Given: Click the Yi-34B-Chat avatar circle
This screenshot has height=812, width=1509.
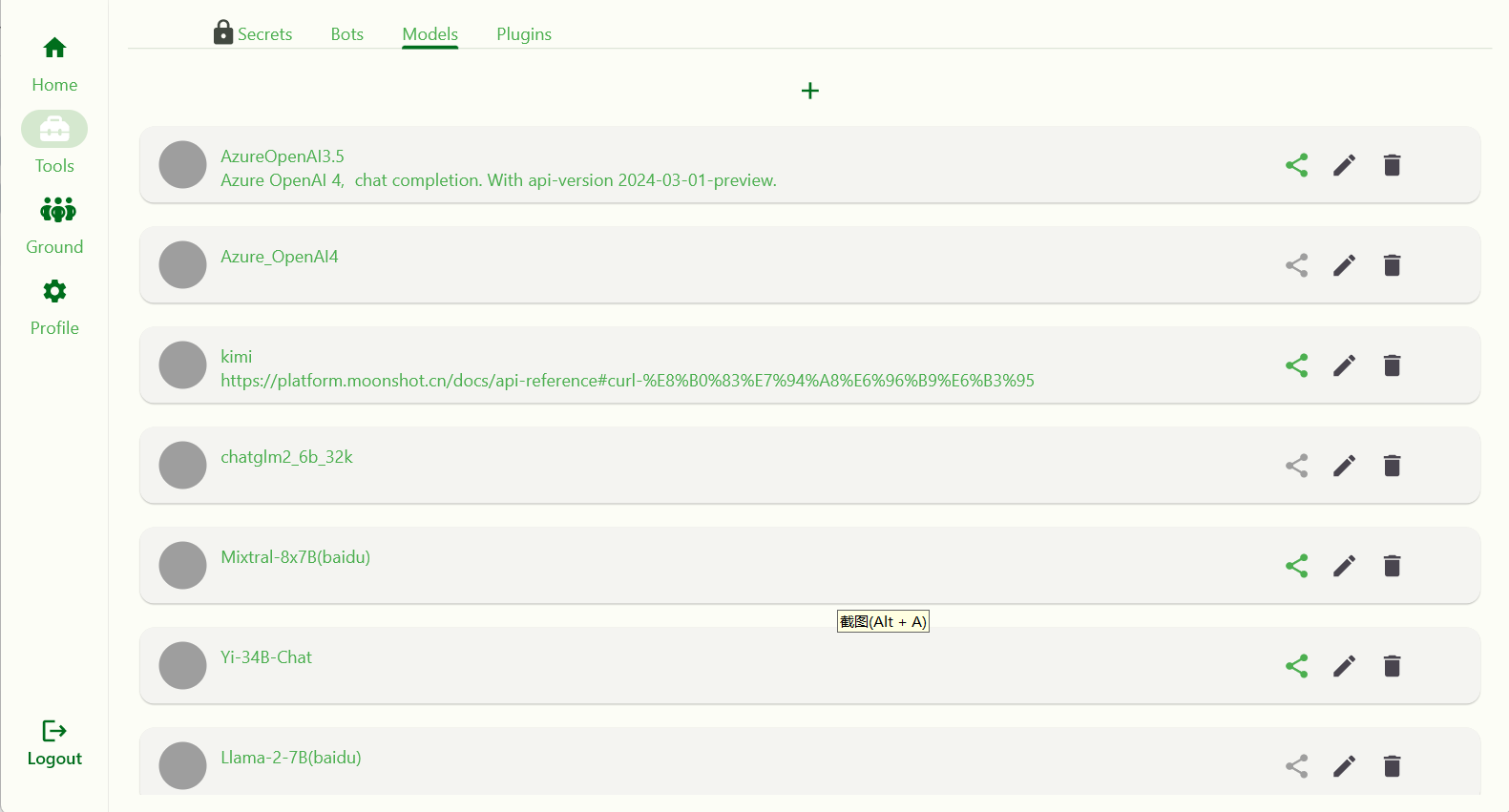Looking at the screenshot, I should point(182,666).
